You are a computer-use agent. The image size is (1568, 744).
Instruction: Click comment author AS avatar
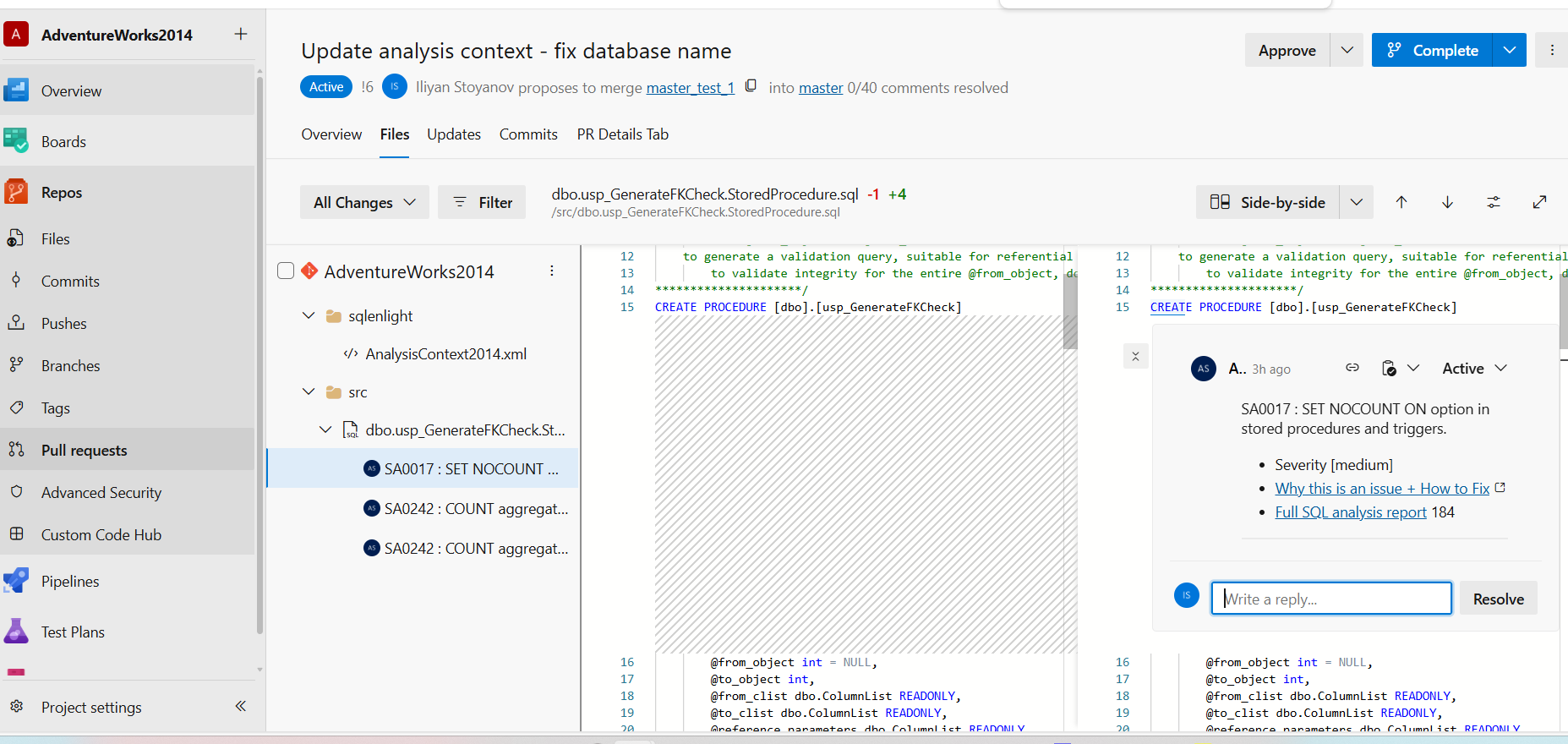(x=1204, y=368)
